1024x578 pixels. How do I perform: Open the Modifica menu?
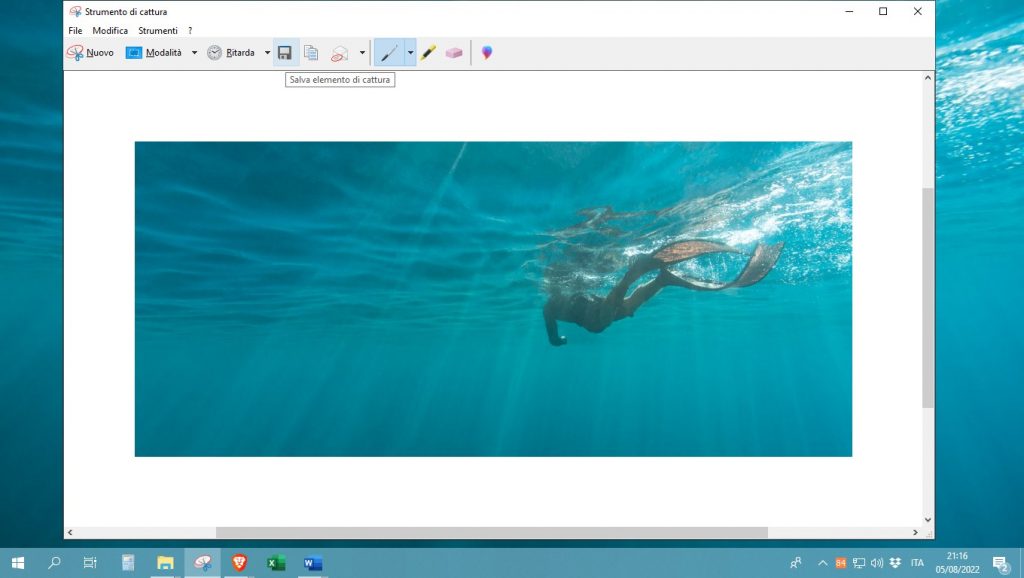[110, 31]
